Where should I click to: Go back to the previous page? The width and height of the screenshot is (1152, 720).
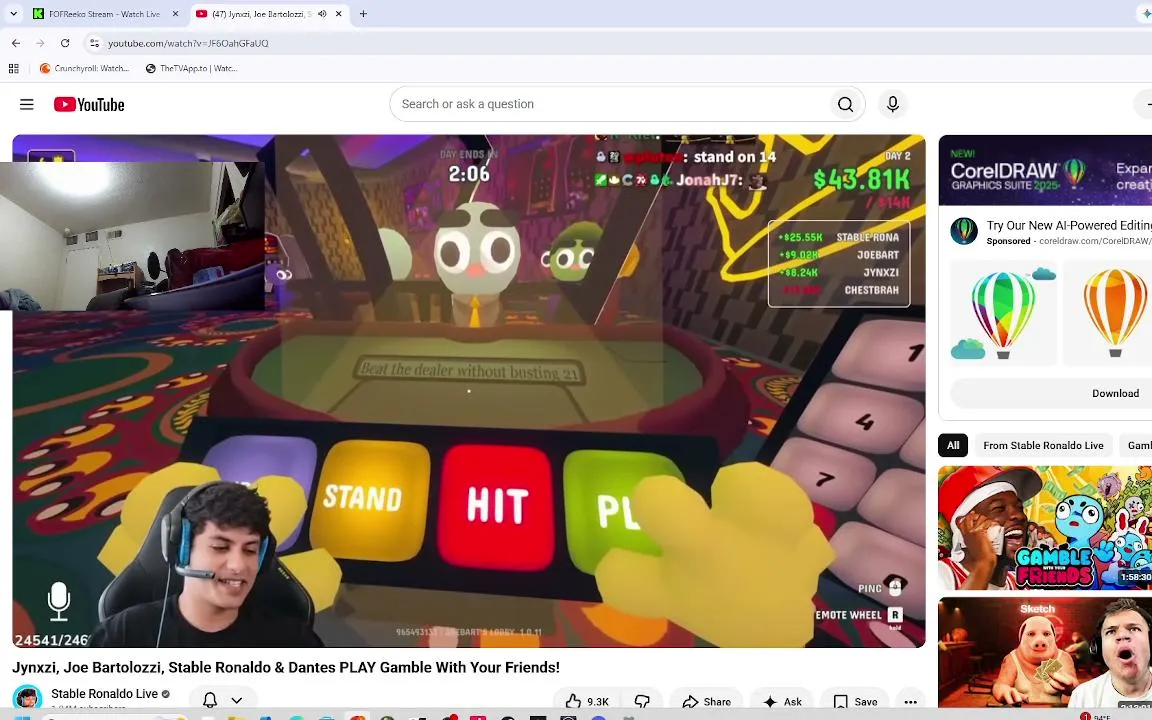[16, 43]
